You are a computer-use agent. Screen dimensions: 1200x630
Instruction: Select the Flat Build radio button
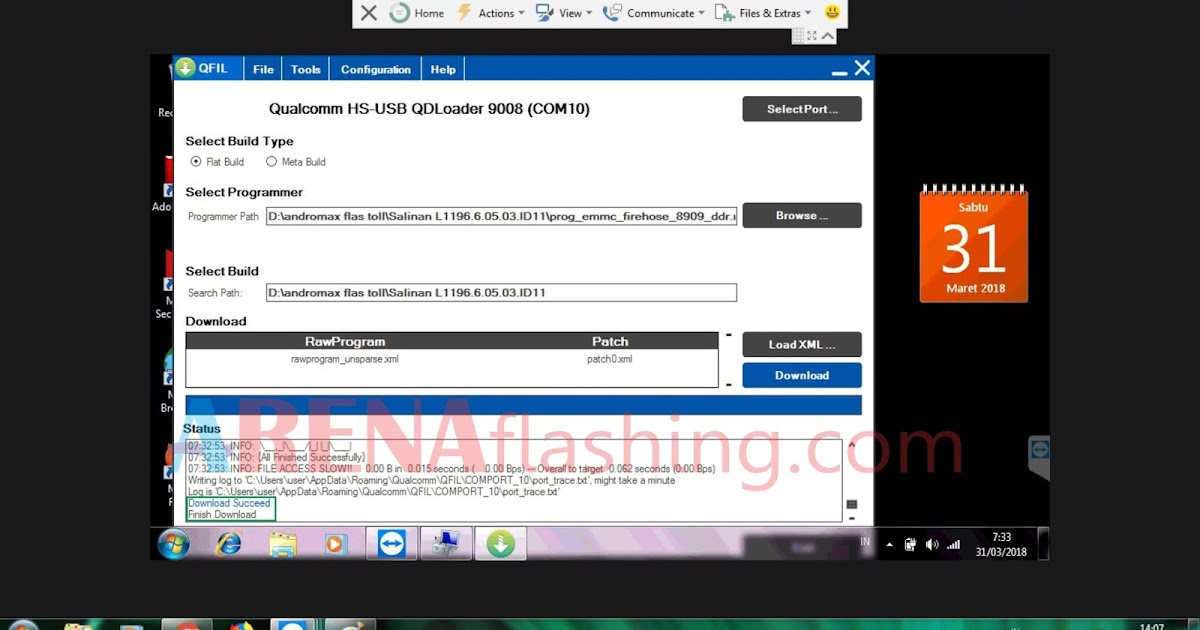click(196, 162)
